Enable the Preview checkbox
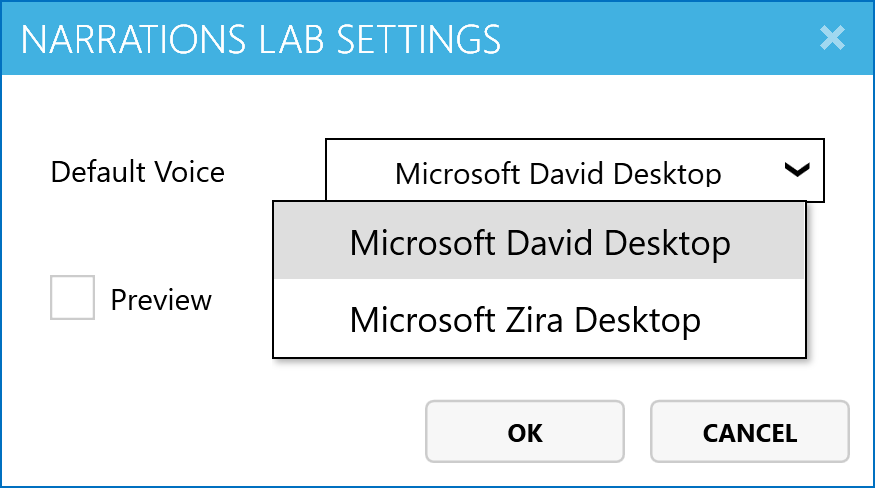 tap(72, 298)
